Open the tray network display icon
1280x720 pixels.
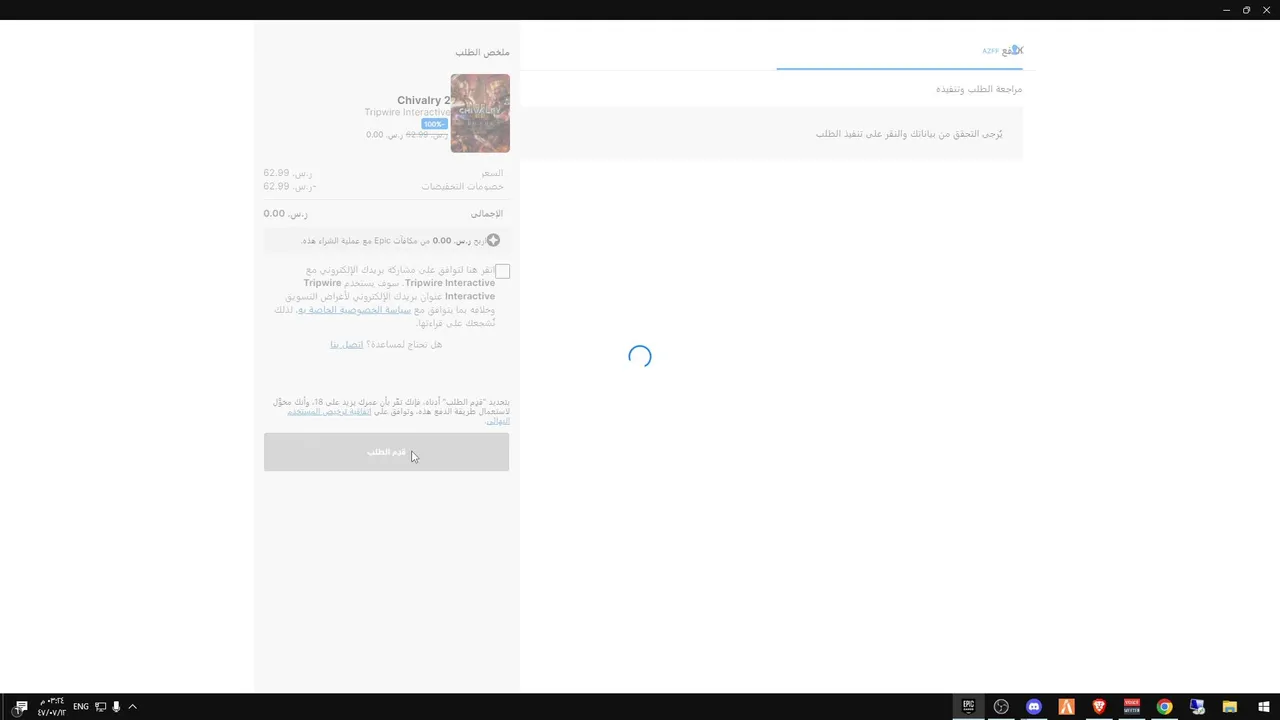point(100,707)
